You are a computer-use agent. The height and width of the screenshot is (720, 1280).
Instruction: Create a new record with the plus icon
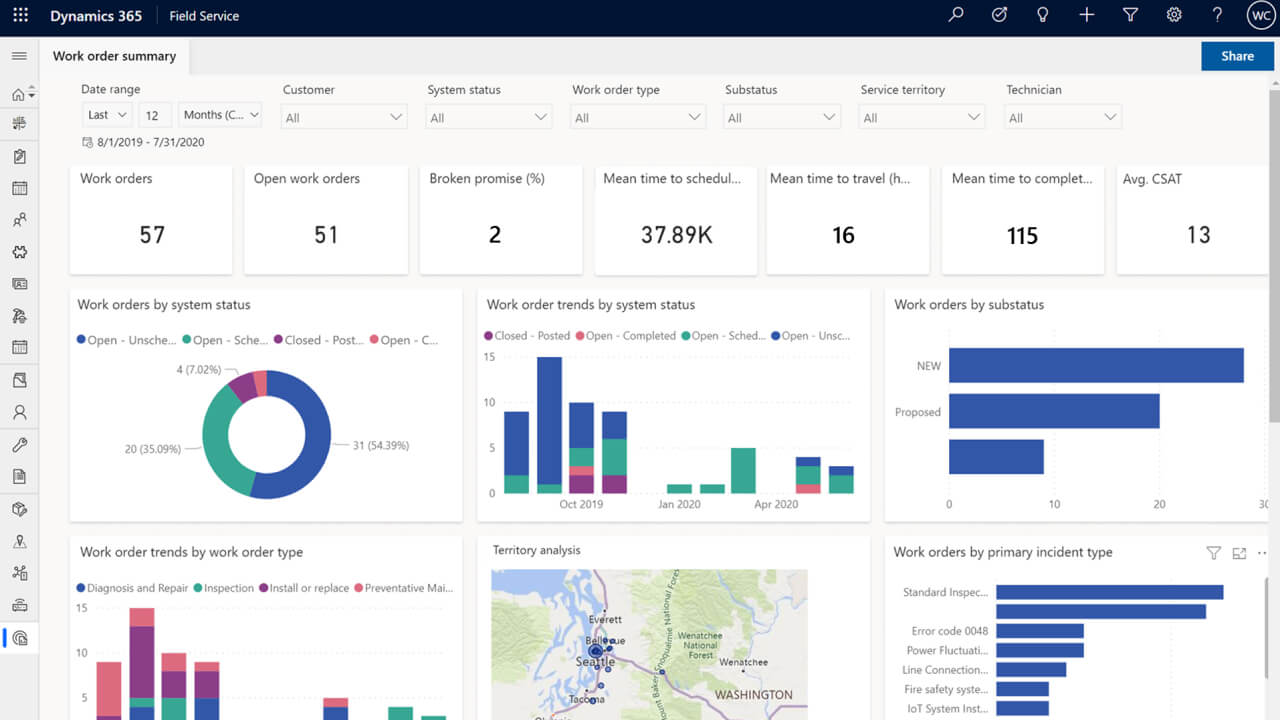(1086, 15)
